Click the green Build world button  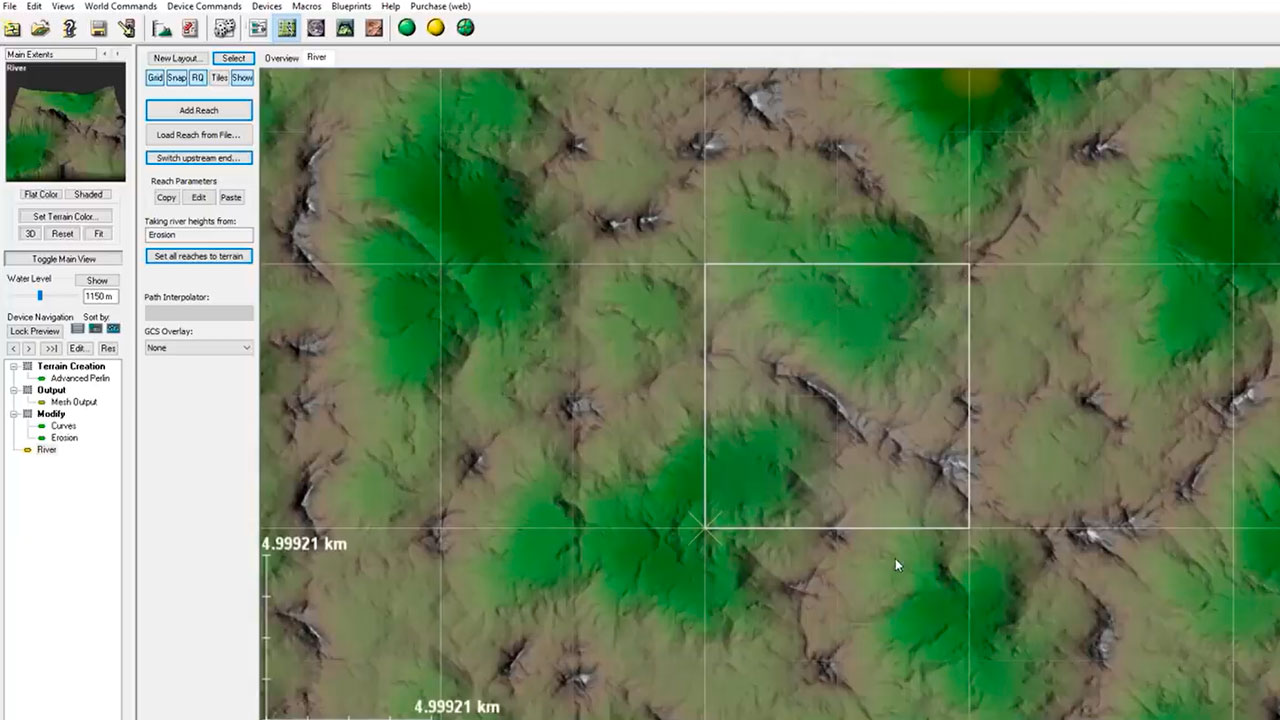point(407,28)
